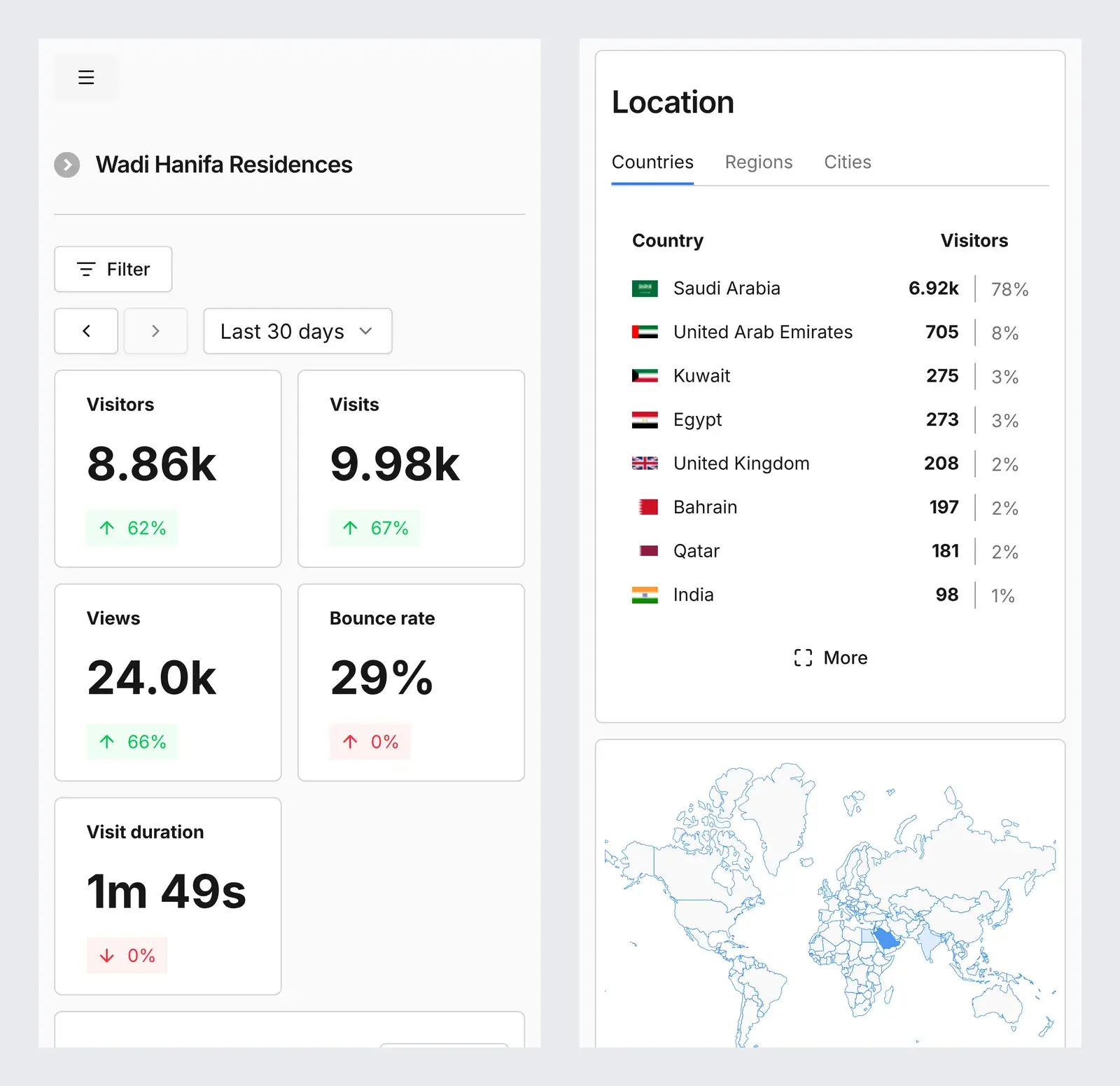
Task: Click the 67% visits change badge
Action: 375,528
